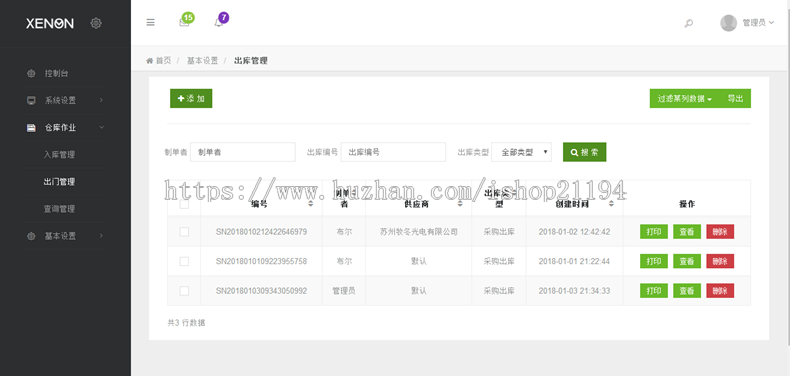Open the 过滤某列数据 dropdown button
Image resolution: width=790 pixels, height=376 pixels.
click(x=684, y=99)
